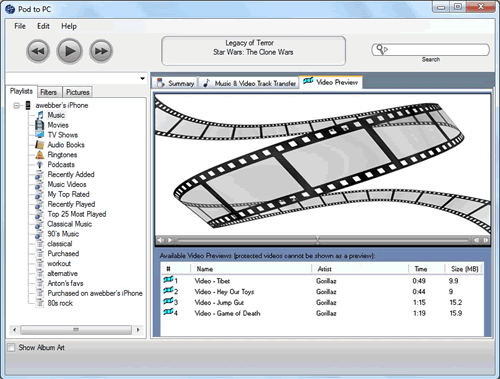Click the My Top Rated playlist icon

click(x=39, y=194)
